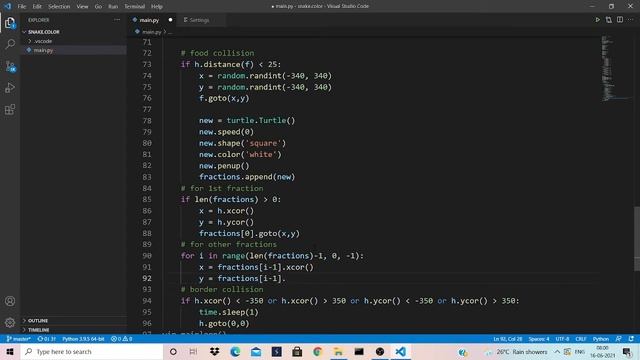Click the Visual Studio Code taskbar icon
Viewport: 640px width, 360px height.
pyautogui.click(x=400, y=351)
